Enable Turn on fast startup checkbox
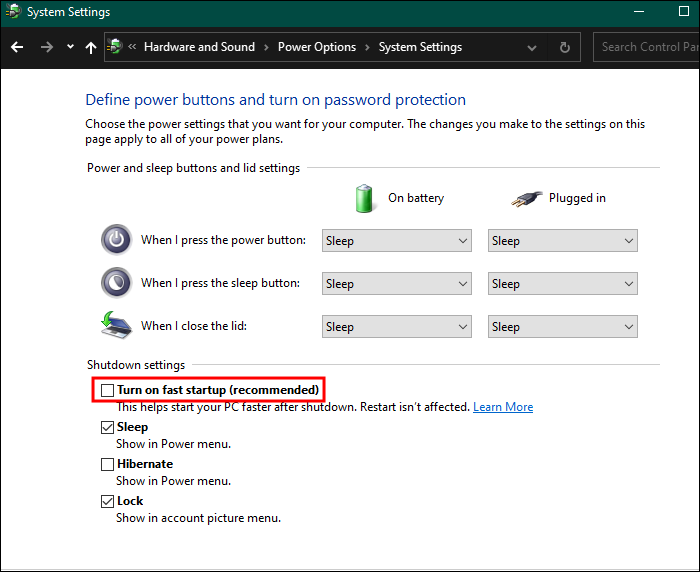 [x=108, y=390]
